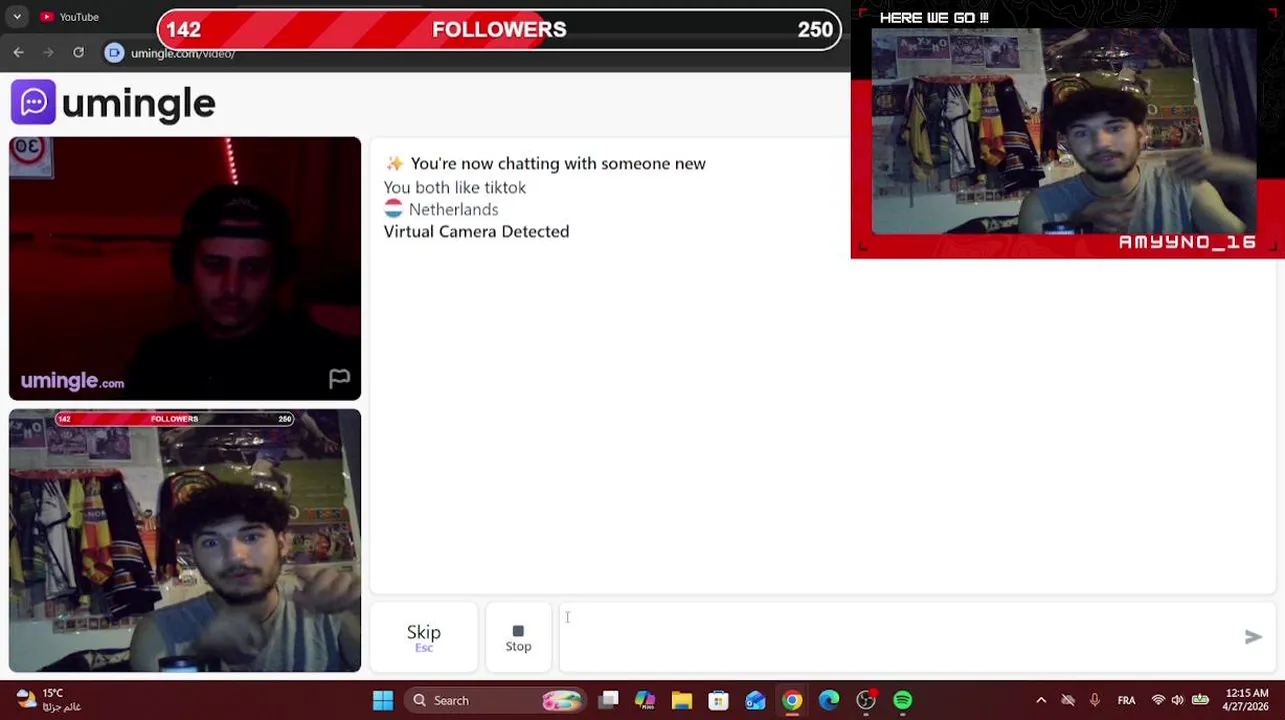The height and width of the screenshot is (720, 1285).
Task: Open OBS Studio from the taskbar
Action: 866,701
